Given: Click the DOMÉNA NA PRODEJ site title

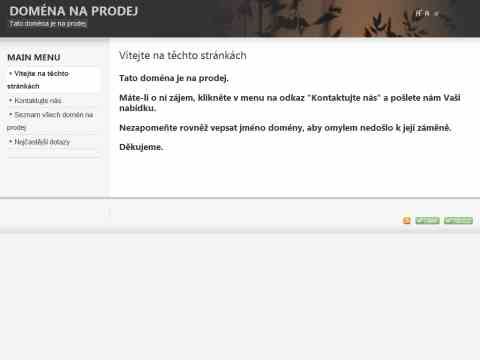Looking at the screenshot, I should (x=74, y=11).
